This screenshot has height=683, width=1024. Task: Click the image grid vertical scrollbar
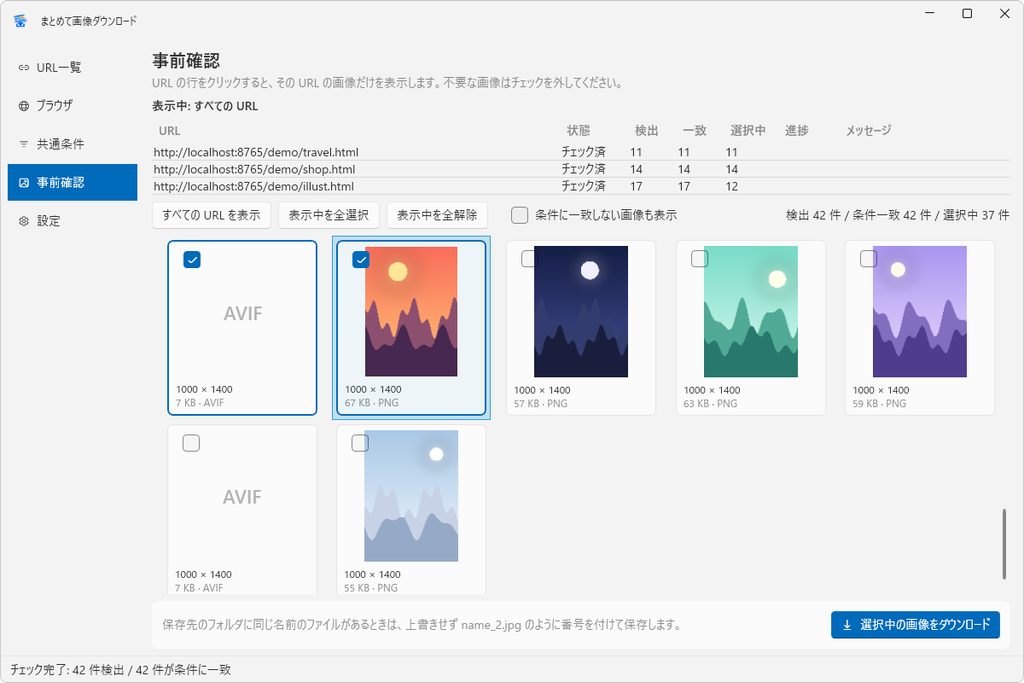pos(1004,544)
